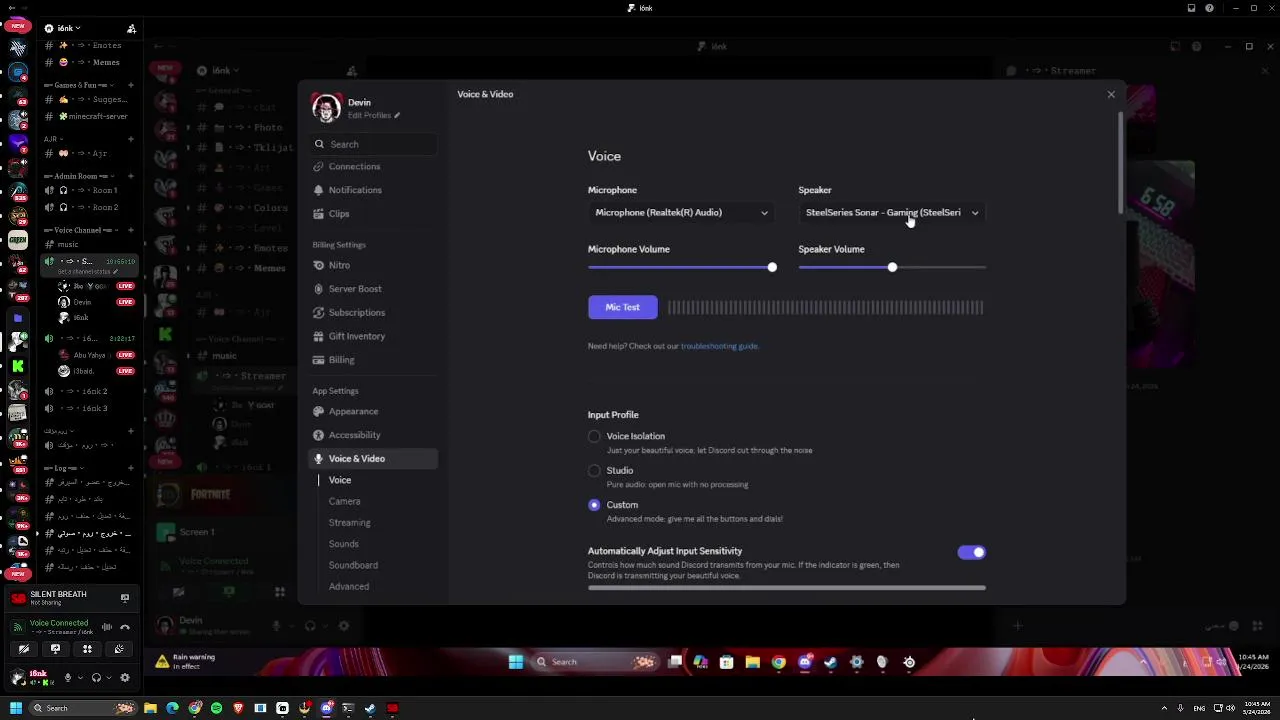The image size is (1280, 720).
Task: Open GREEN server icon in server list
Action: click(x=17, y=240)
